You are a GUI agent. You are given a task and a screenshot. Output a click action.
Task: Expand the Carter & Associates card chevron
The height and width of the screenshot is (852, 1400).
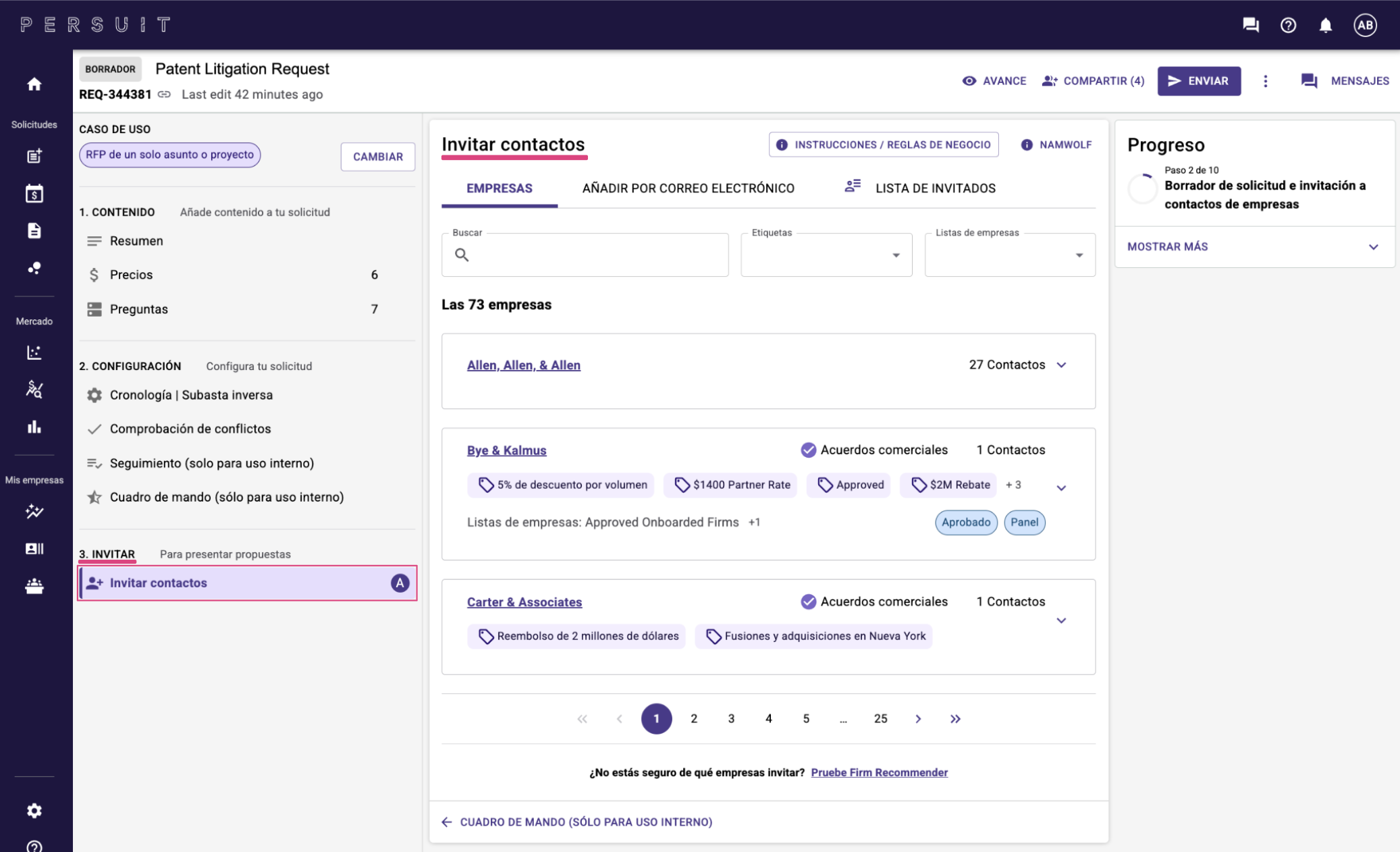click(1061, 620)
